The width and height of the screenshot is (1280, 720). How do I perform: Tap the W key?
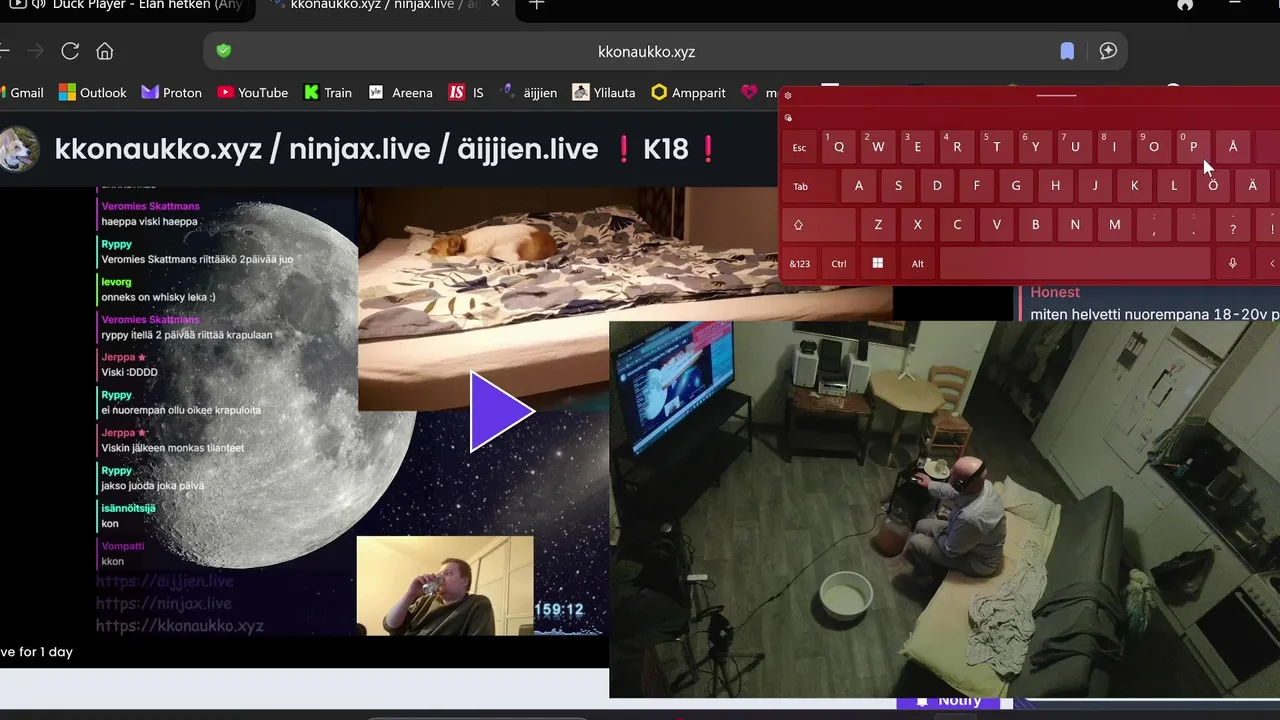pyautogui.click(x=878, y=147)
